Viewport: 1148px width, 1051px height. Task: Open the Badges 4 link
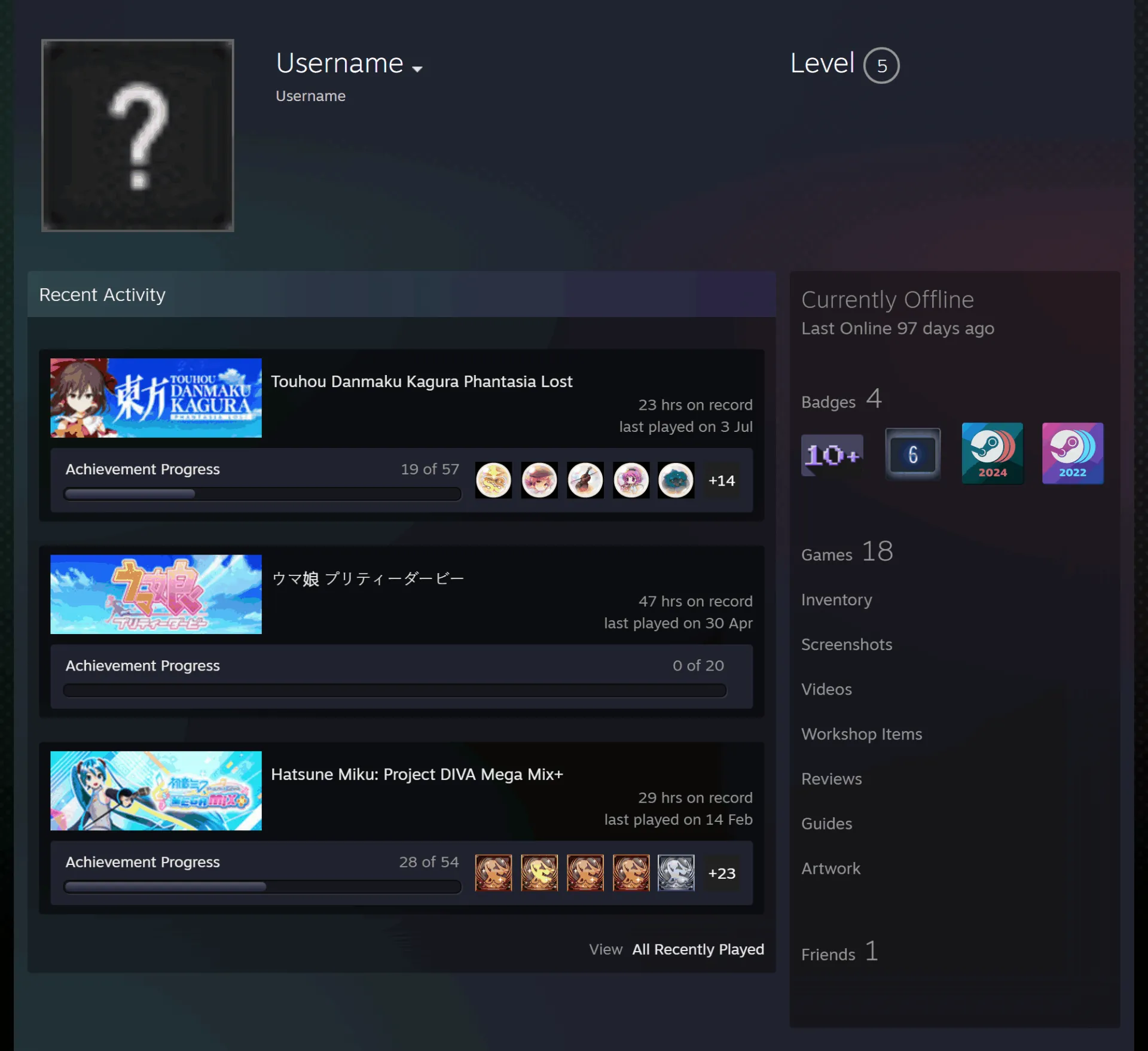coord(841,400)
